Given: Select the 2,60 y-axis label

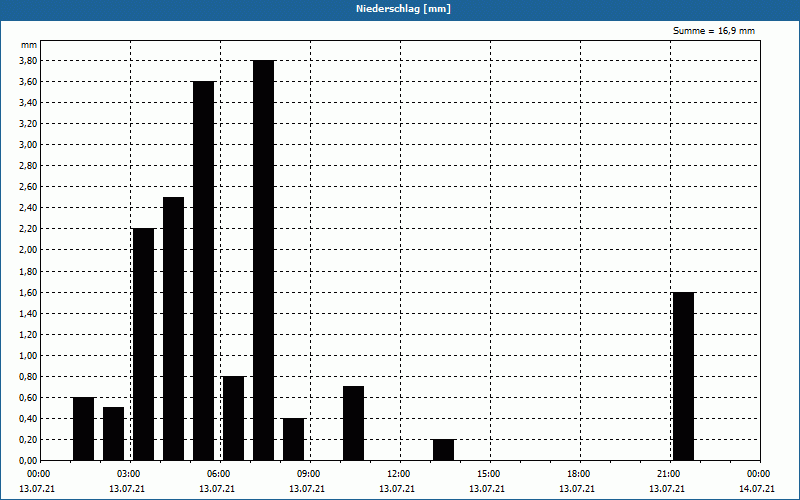Looking at the screenshot, I should point(29,187).
